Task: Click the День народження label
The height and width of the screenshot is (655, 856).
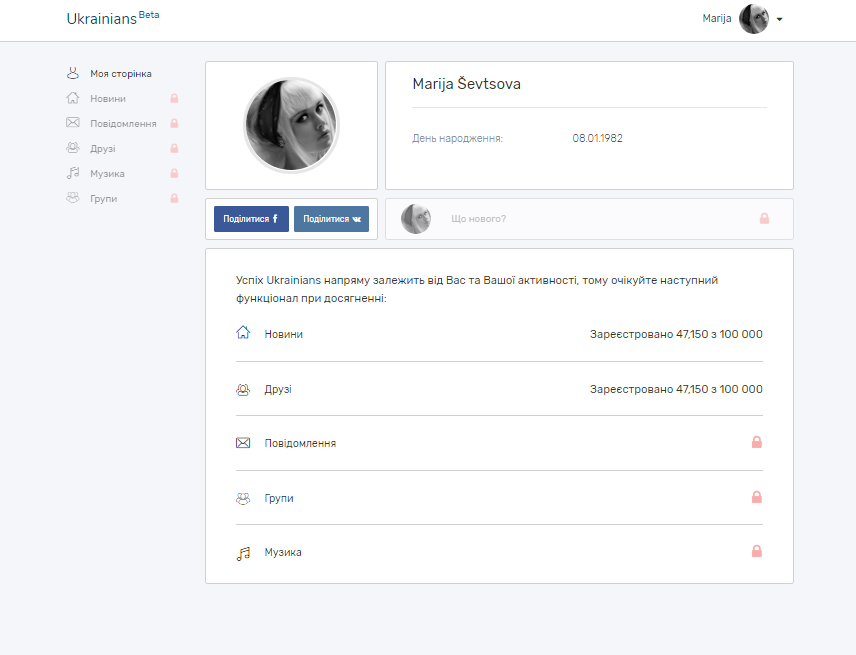Action: 457,139
